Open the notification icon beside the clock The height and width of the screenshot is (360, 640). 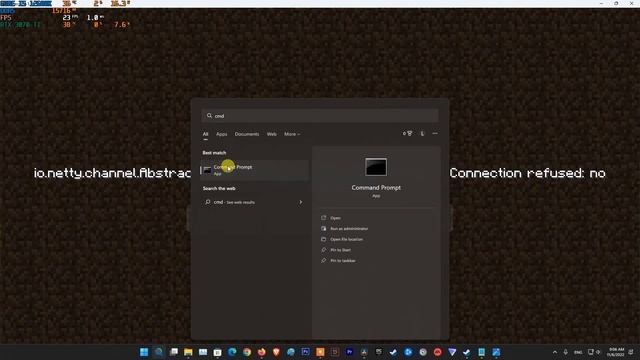pos(631,352)
